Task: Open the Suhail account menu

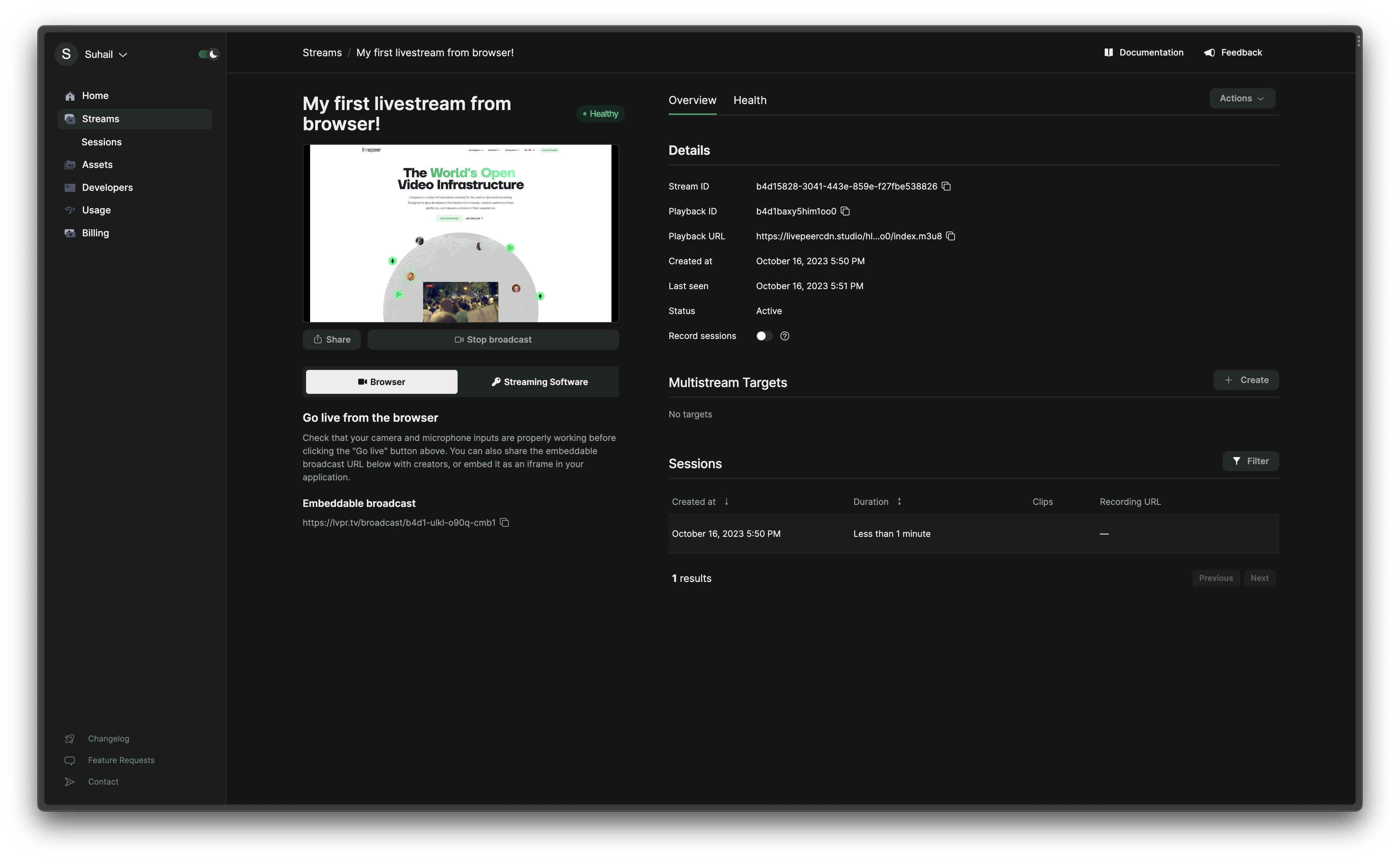Action: click(101, 54)
